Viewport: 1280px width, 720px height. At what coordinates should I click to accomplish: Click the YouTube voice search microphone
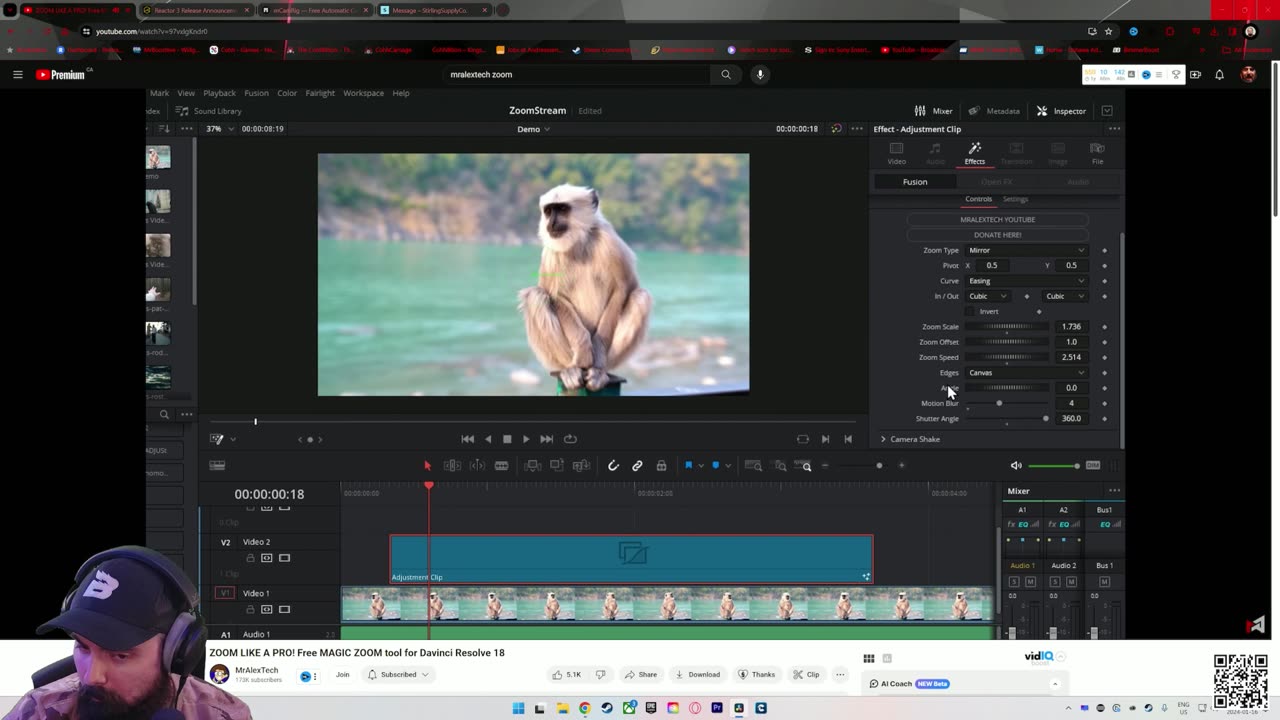pyautogui.click(x=760, y=74)
